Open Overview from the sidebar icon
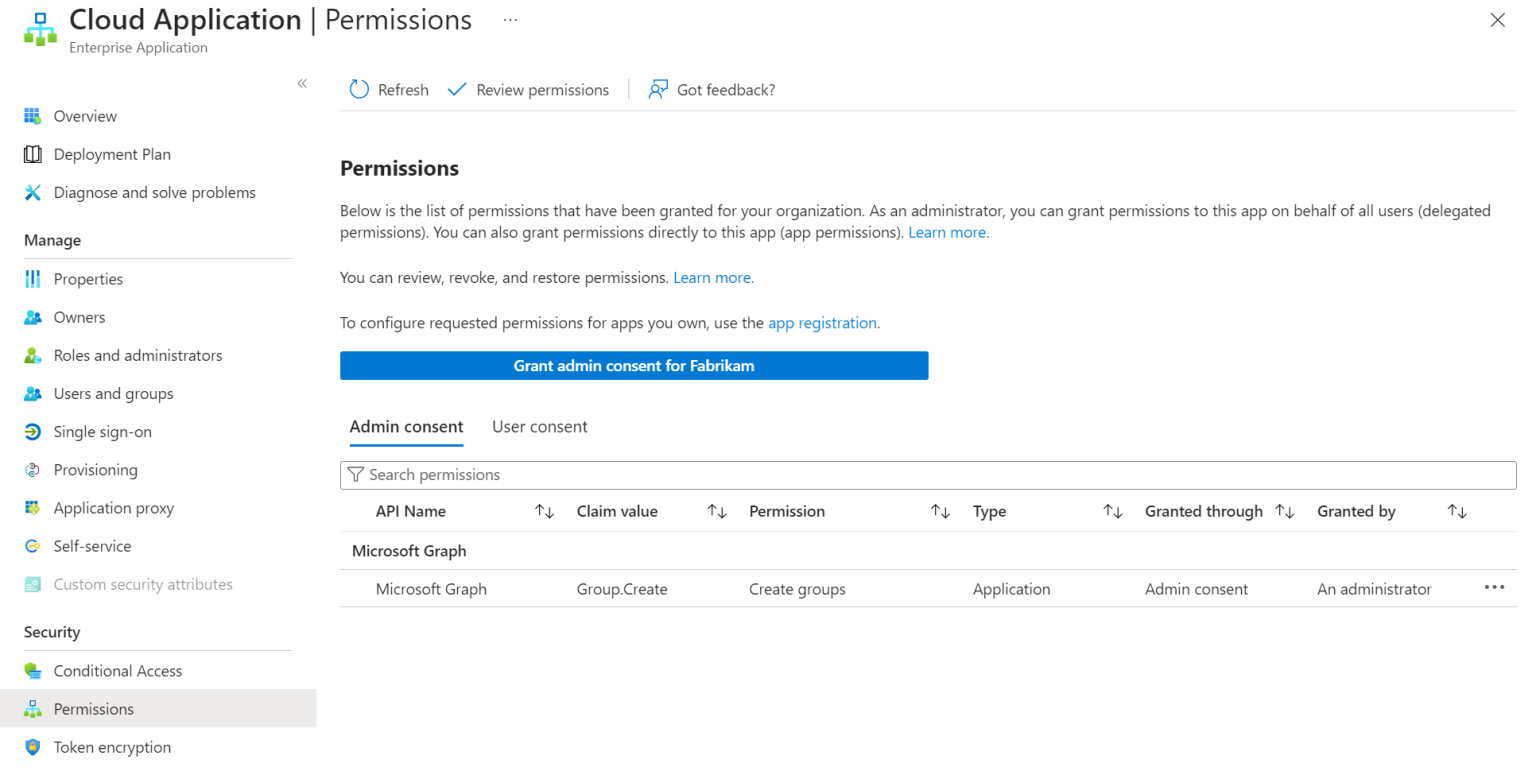Screen dimensions: 1536x771 tap(33, 116)
